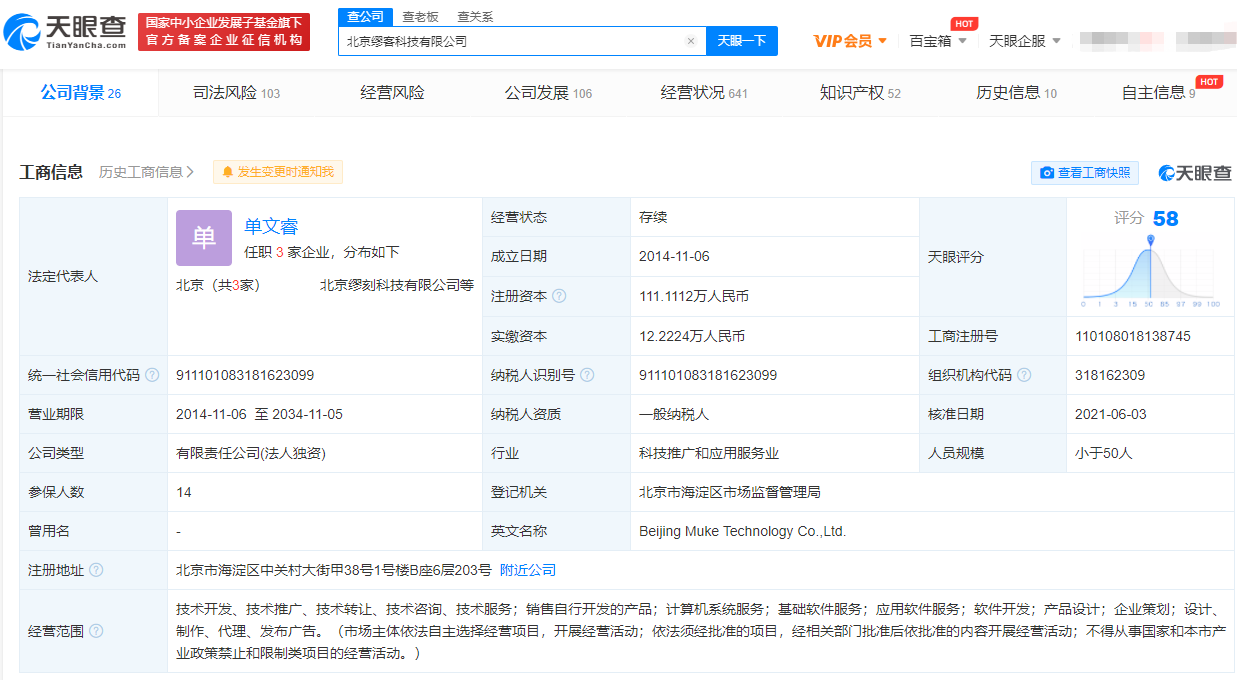This screenshot has height=680, width=1237.
Task: Select the 存续 business status value
Action: [x=653, y=217]
